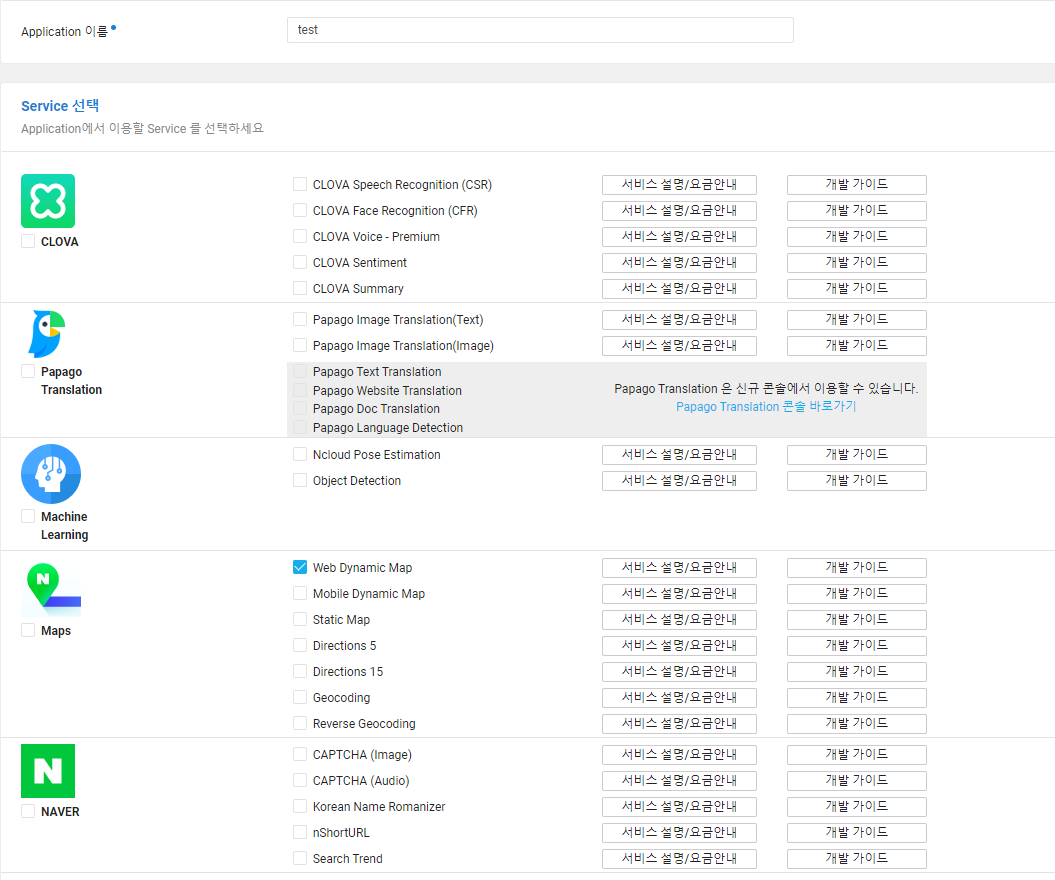Click the NAVER green N logo
Image resolution: width=1055 pixels, height=880 pixels.
(x=48, y=771)
